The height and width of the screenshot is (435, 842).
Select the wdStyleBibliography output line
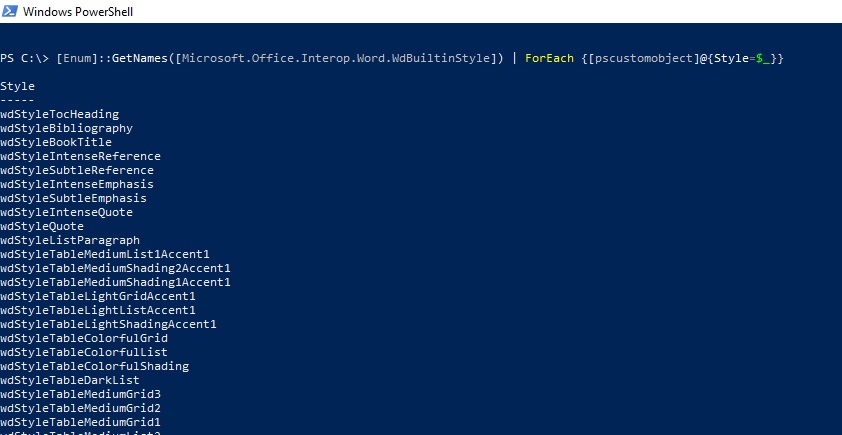click(x=66, y=129)
